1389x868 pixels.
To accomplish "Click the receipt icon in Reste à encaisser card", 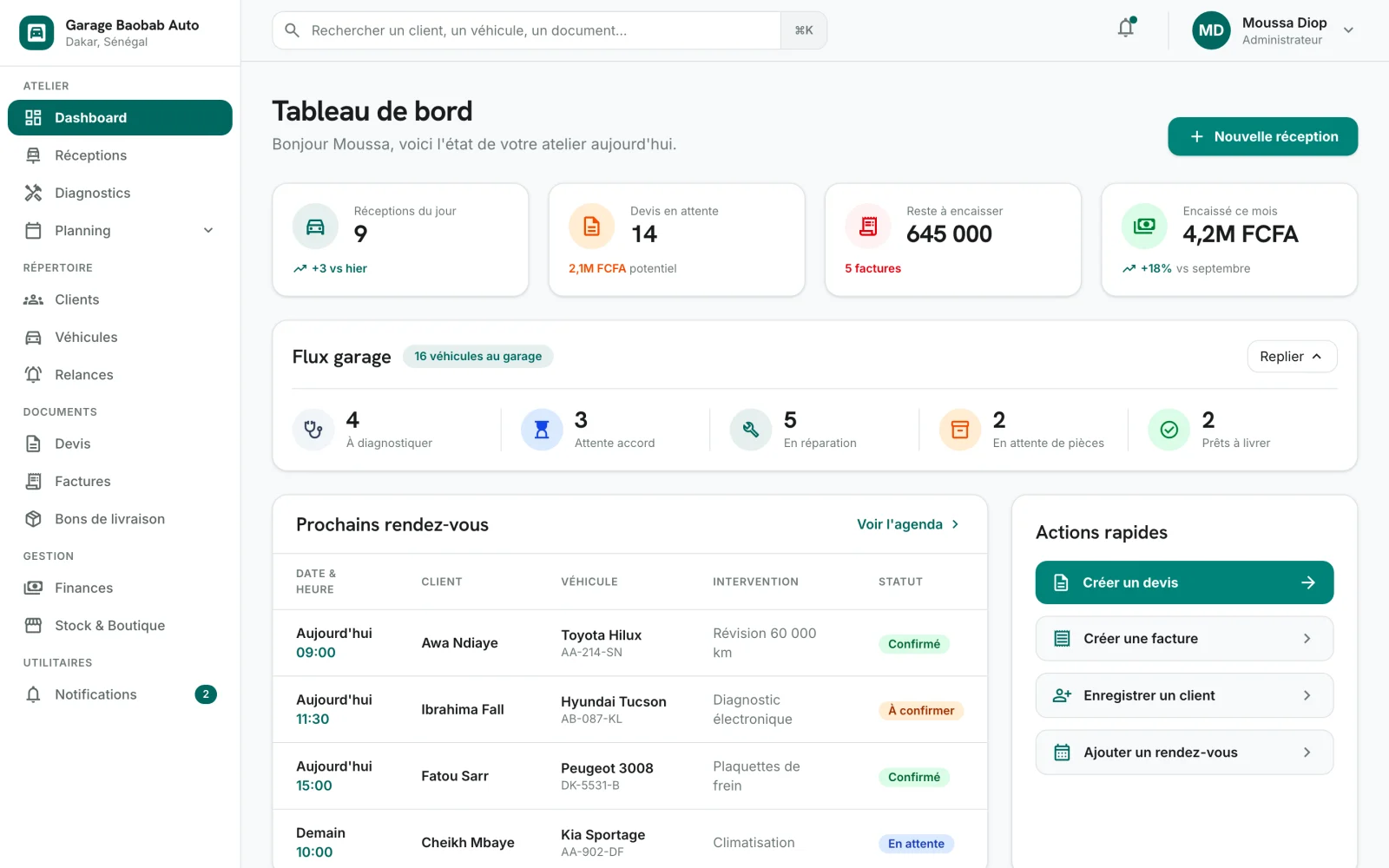I will tap(868, 226).
